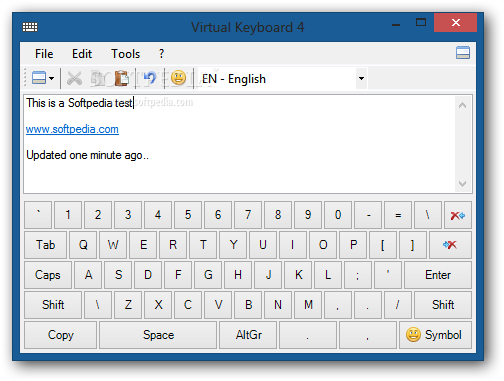Viewport: 504px width, 381px height.
Task: Toggle the keyboard panel icon at the menu bar's right
Action: [463, 53]
